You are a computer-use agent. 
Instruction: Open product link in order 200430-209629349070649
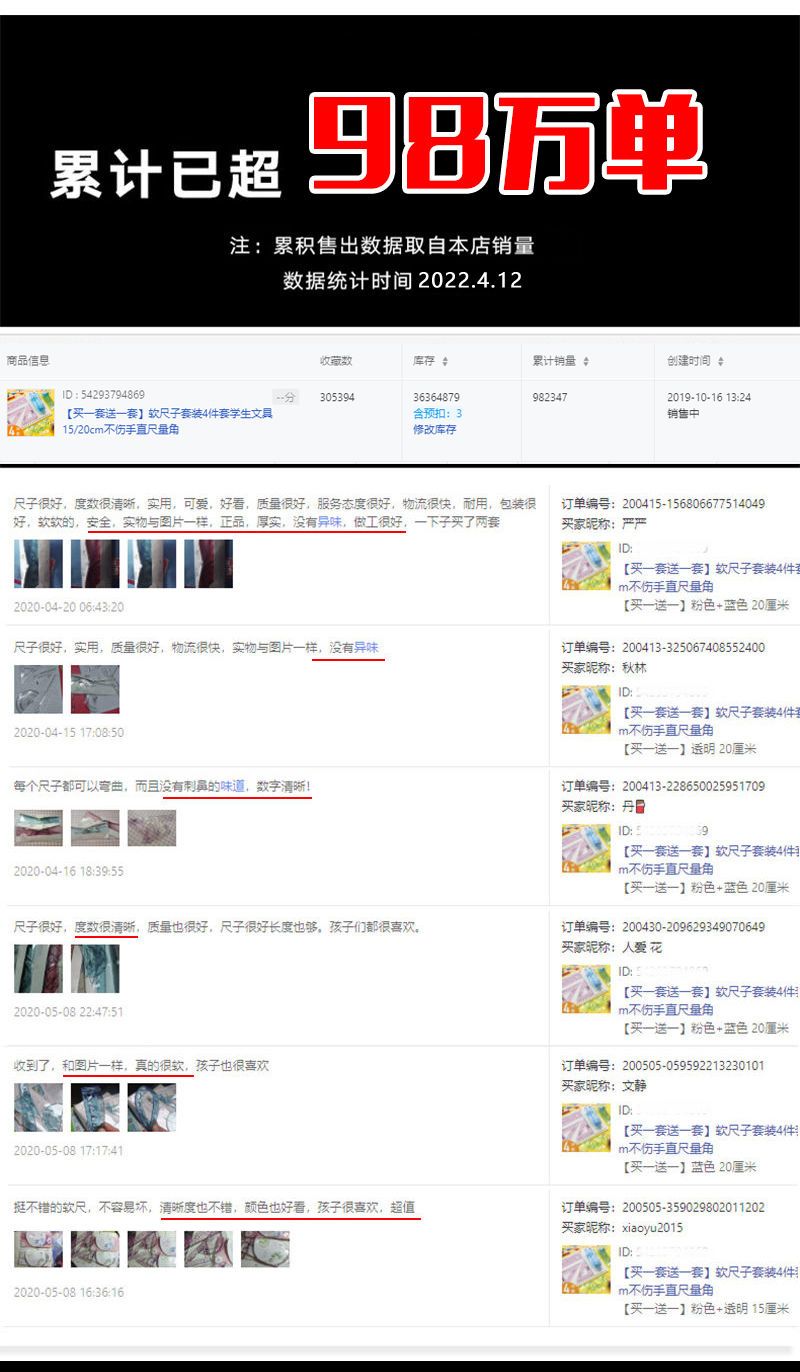[x=705, y=1000]
